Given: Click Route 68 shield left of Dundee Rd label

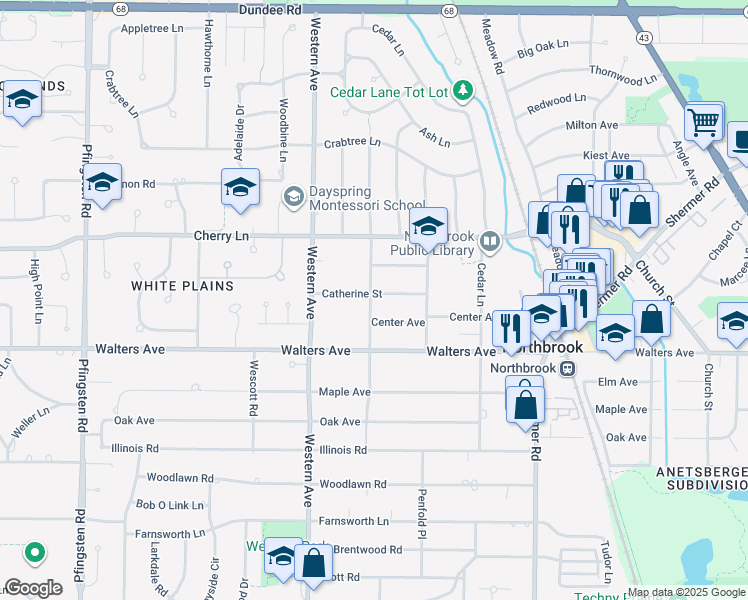Looking at the screenshot, I should (x=121, y=9).
